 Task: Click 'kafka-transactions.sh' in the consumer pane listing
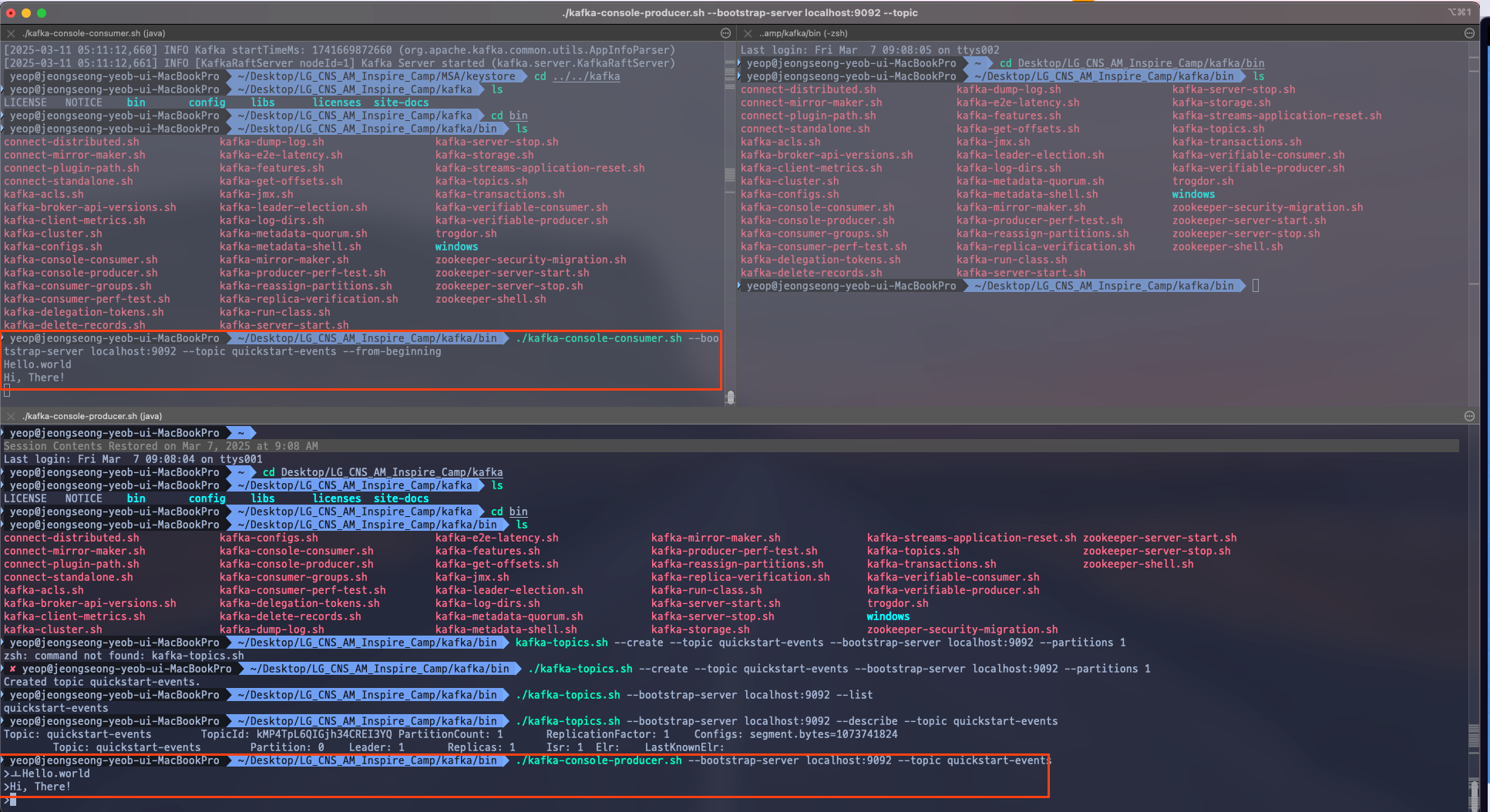pyautogui.click(x=499, y=194)
